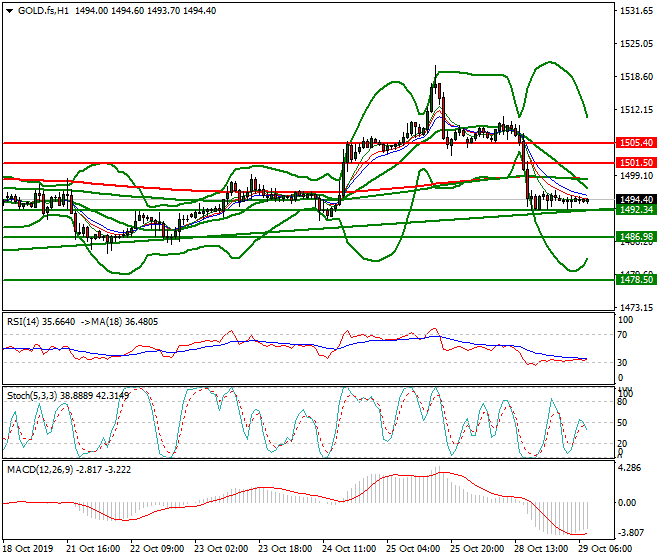Select the 1525.05 price scale value

[x=636, y=44]
